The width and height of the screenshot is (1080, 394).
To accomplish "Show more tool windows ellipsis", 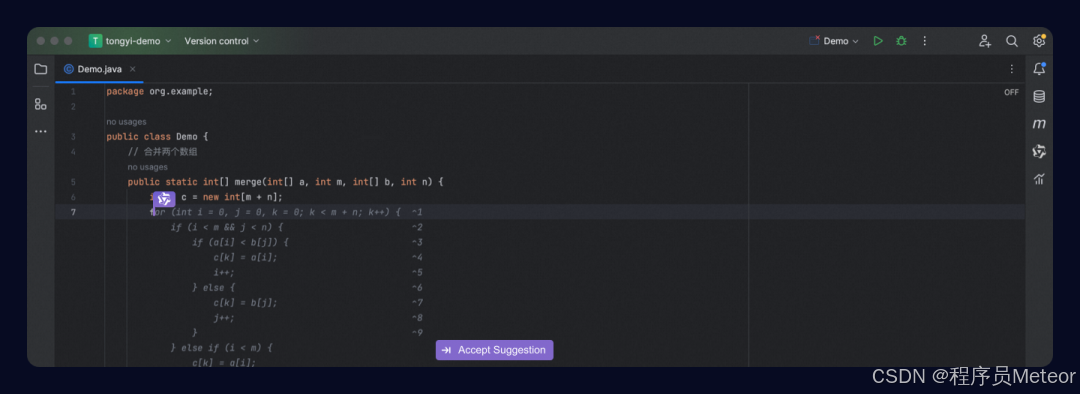I will click(41, 131).
